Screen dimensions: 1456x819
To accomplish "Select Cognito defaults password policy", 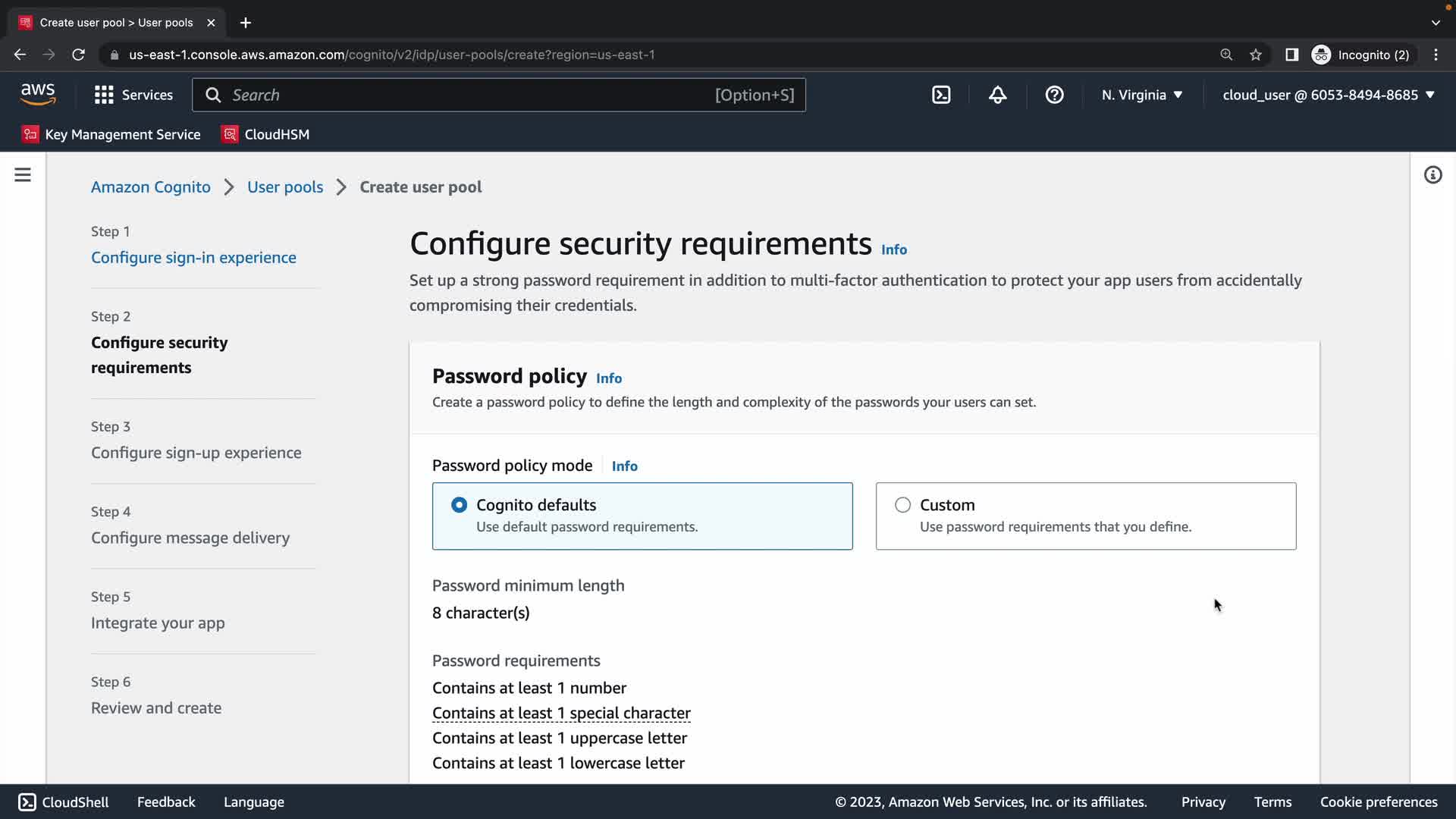I will (460, 505).
